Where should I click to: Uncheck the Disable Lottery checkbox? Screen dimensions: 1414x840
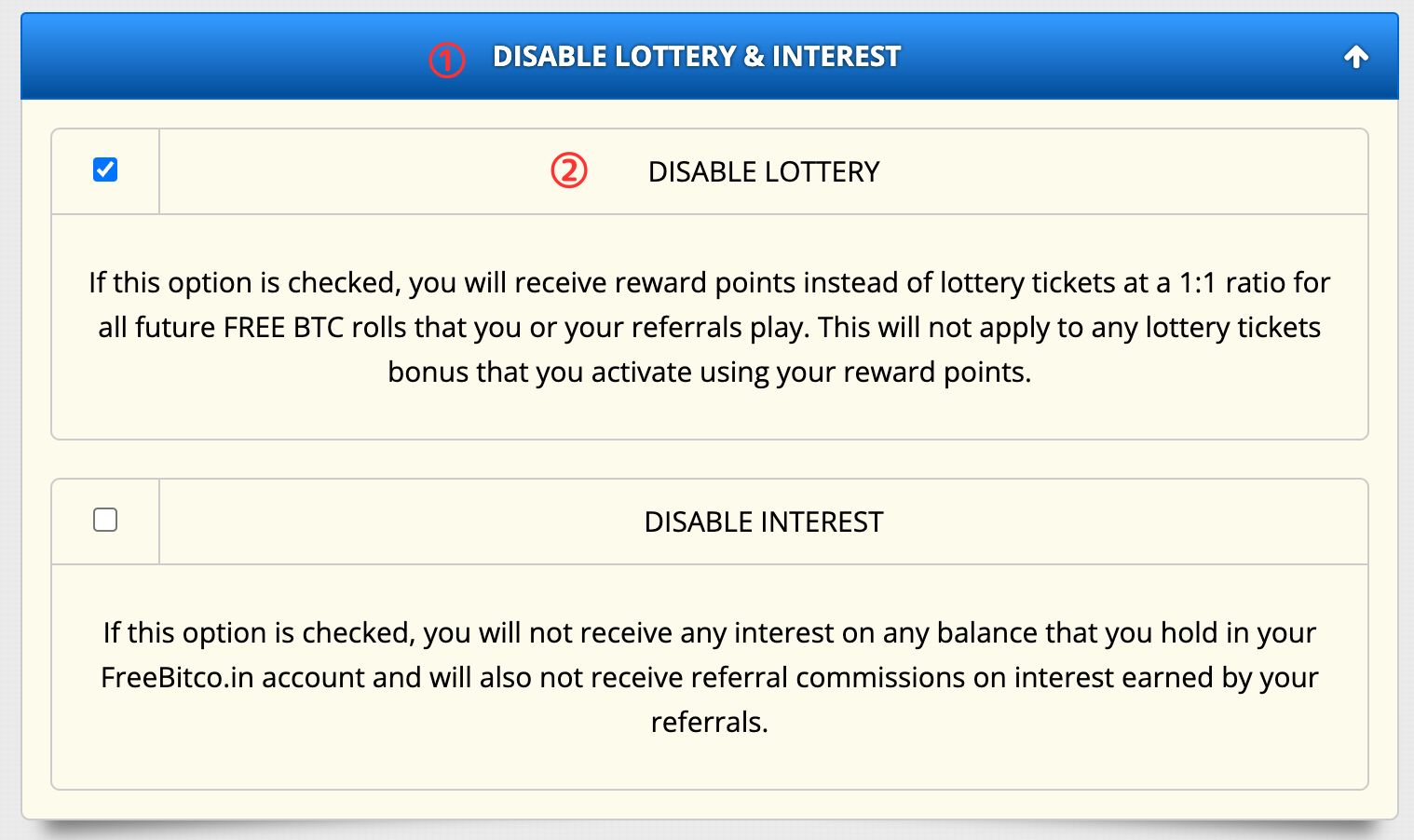[x=105, y=169]
